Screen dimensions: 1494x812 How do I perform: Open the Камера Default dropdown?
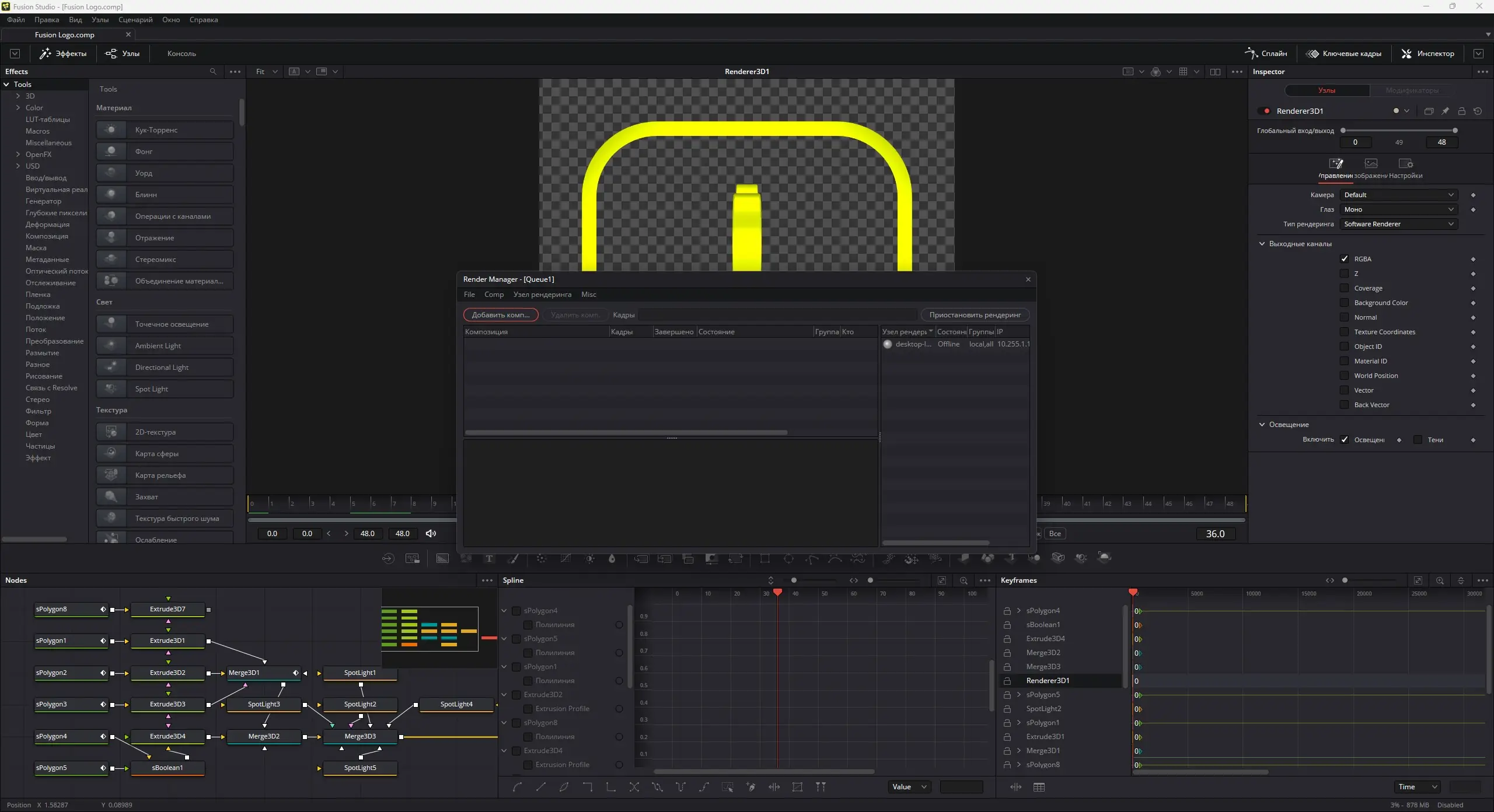1398,195
